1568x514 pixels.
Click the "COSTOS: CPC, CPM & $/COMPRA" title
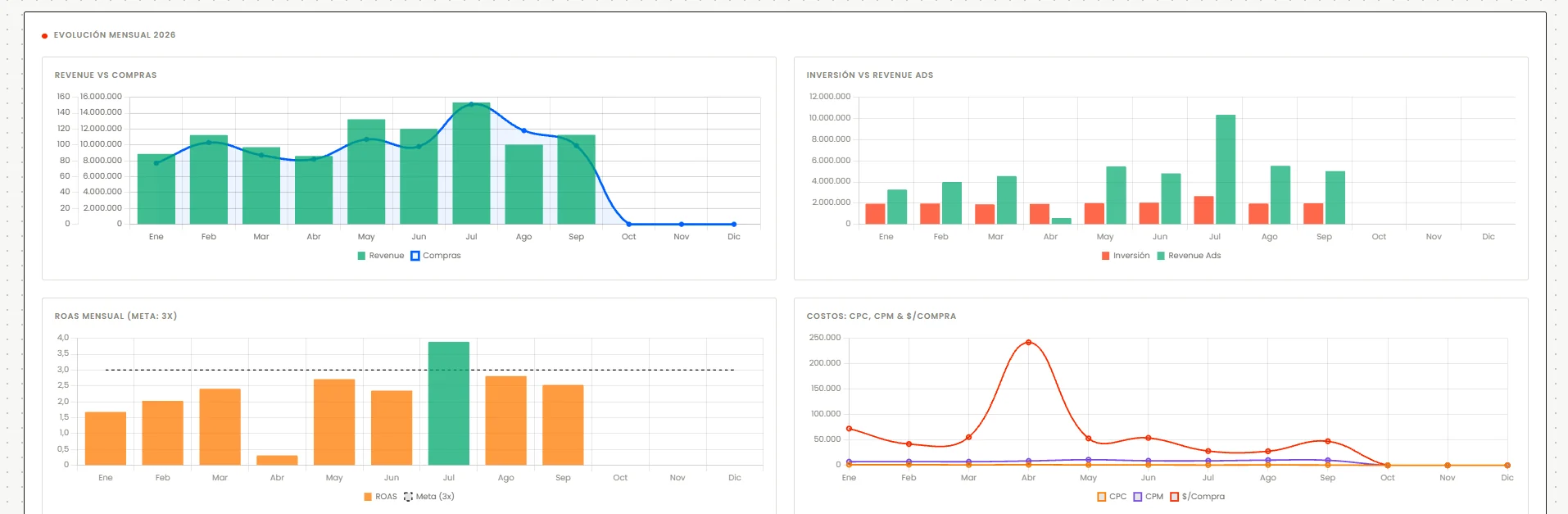coord(881,316)
